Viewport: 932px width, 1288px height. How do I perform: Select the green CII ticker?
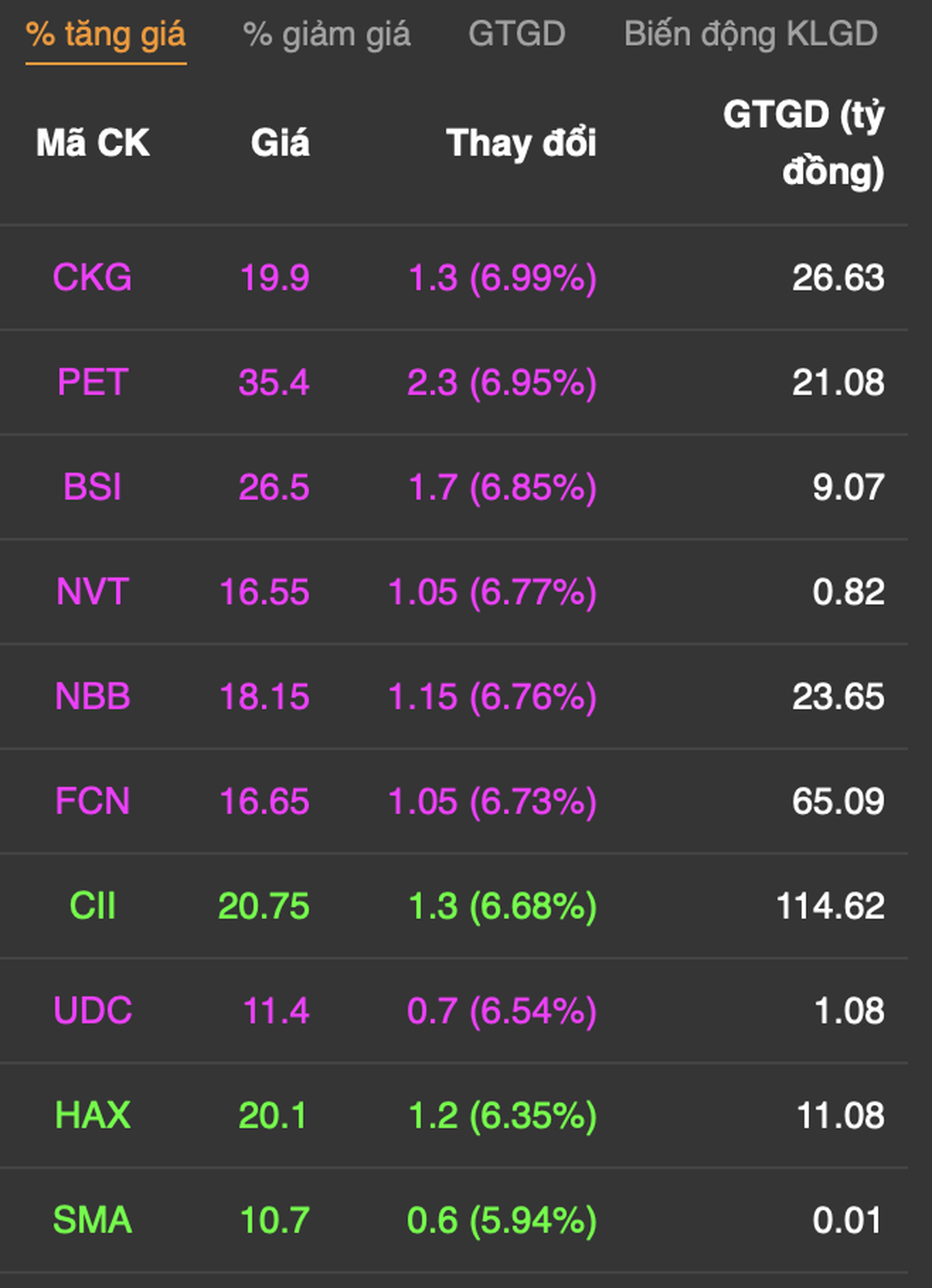[93, 907]
